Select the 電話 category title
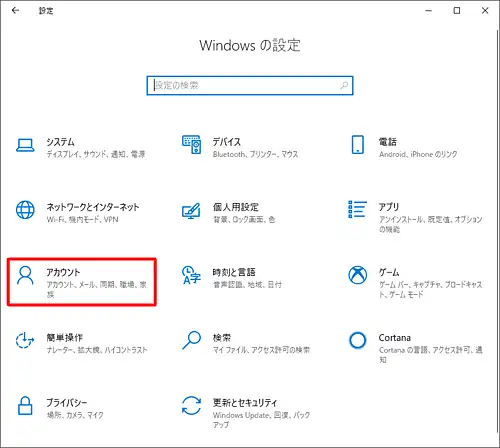 tap(388, 142)
